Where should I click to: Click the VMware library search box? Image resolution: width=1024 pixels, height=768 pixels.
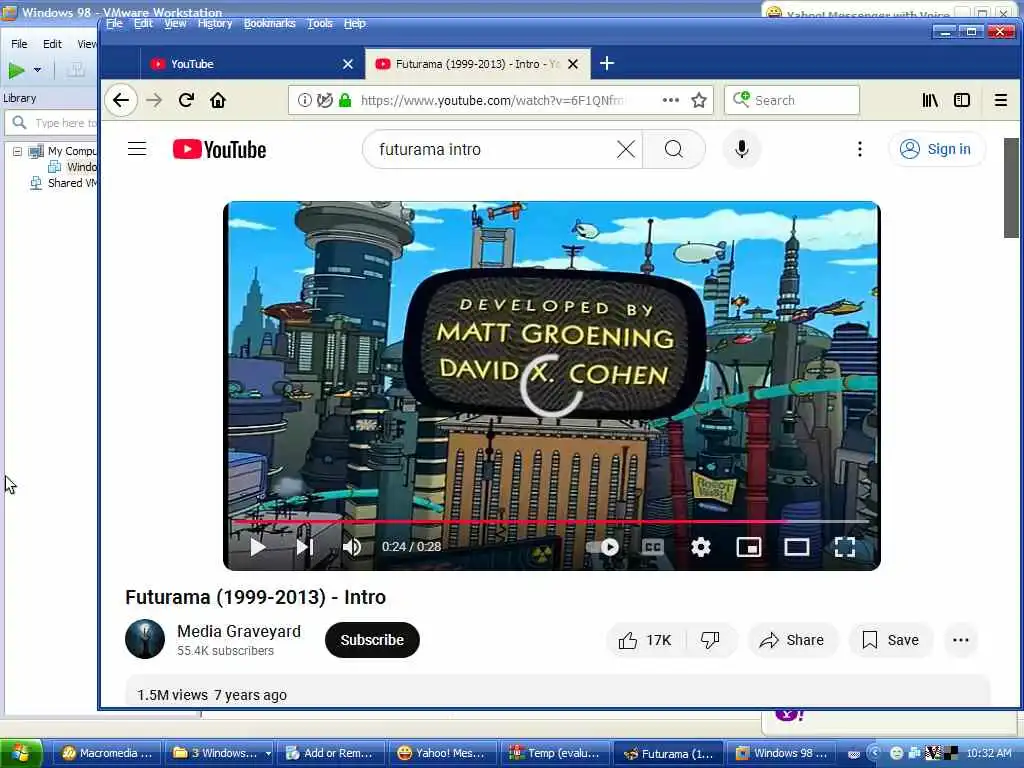51,123
